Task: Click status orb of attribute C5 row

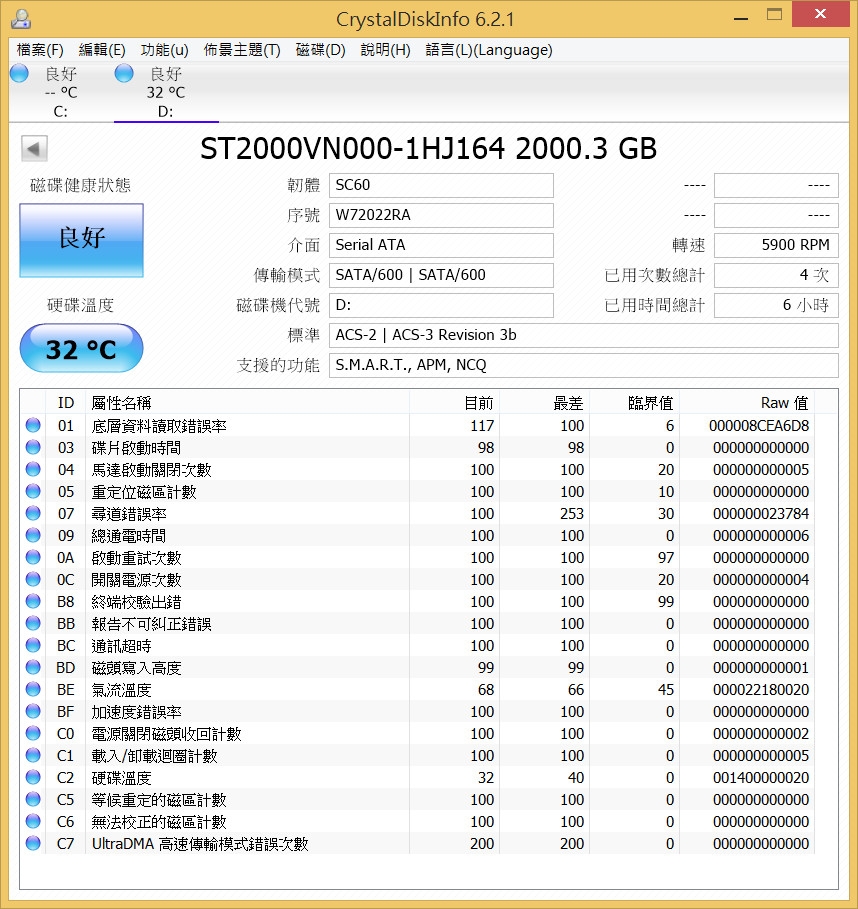Action: (33, 800)
